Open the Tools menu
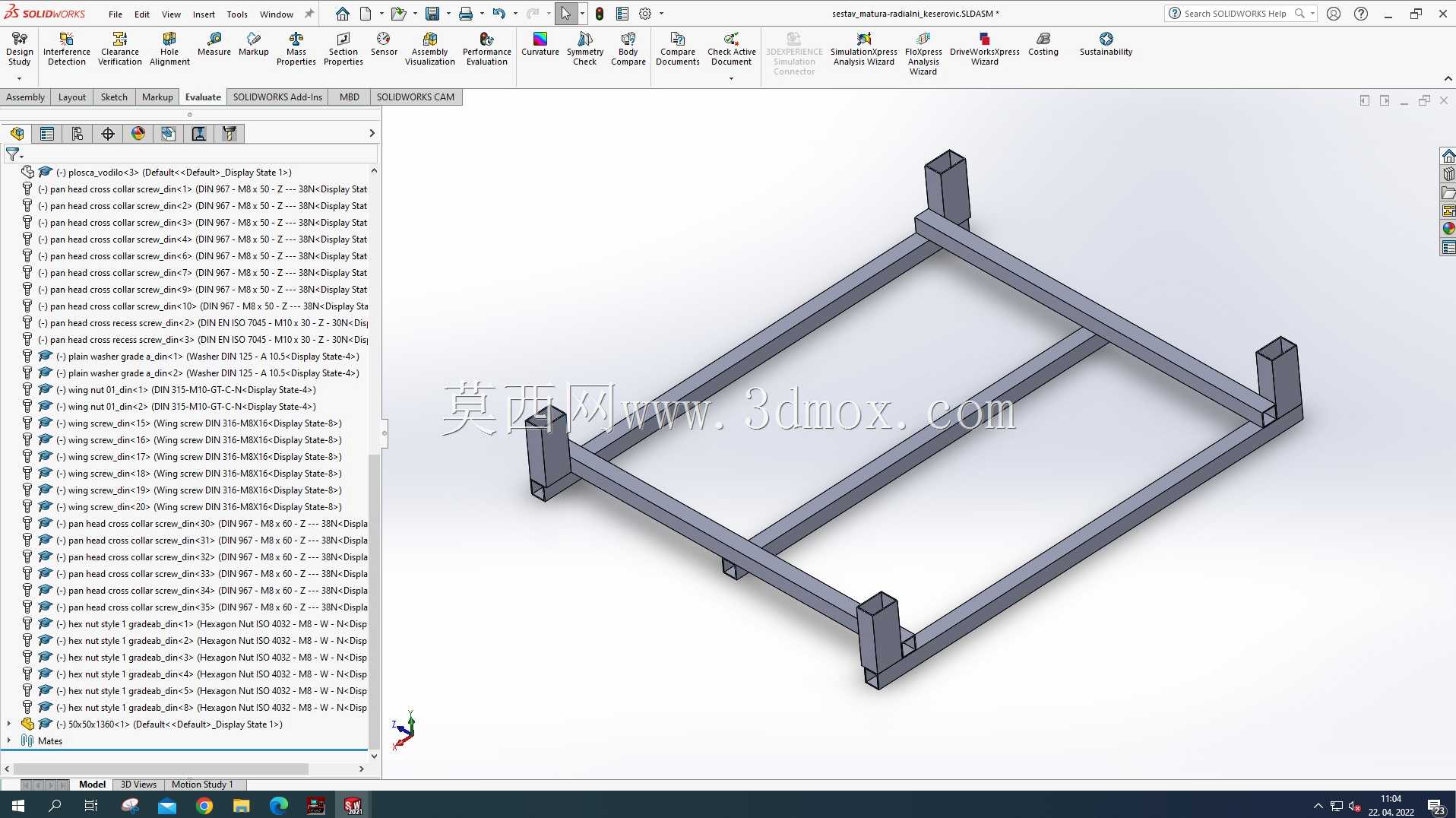 coord(237,14)
